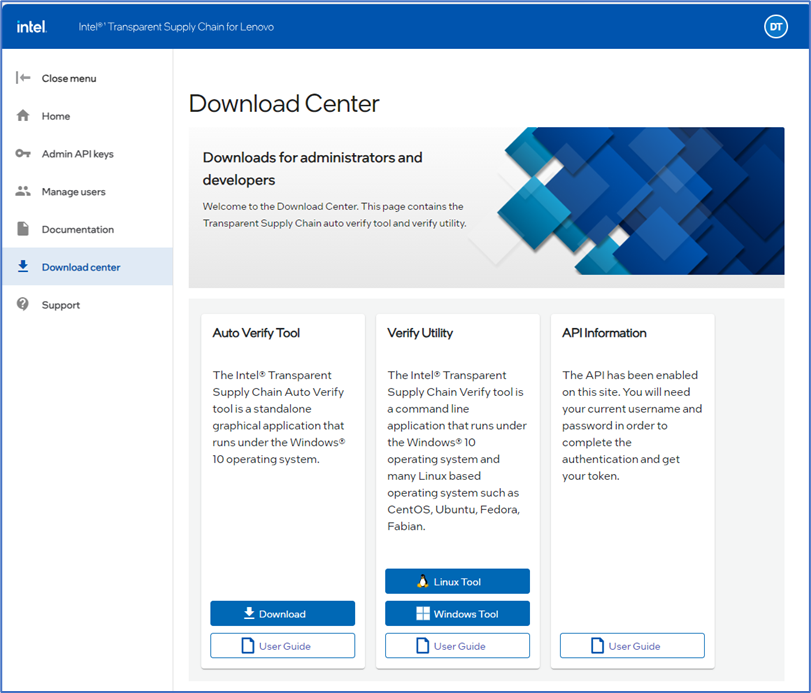Click the blue diamond banner image

coord(640,201)
